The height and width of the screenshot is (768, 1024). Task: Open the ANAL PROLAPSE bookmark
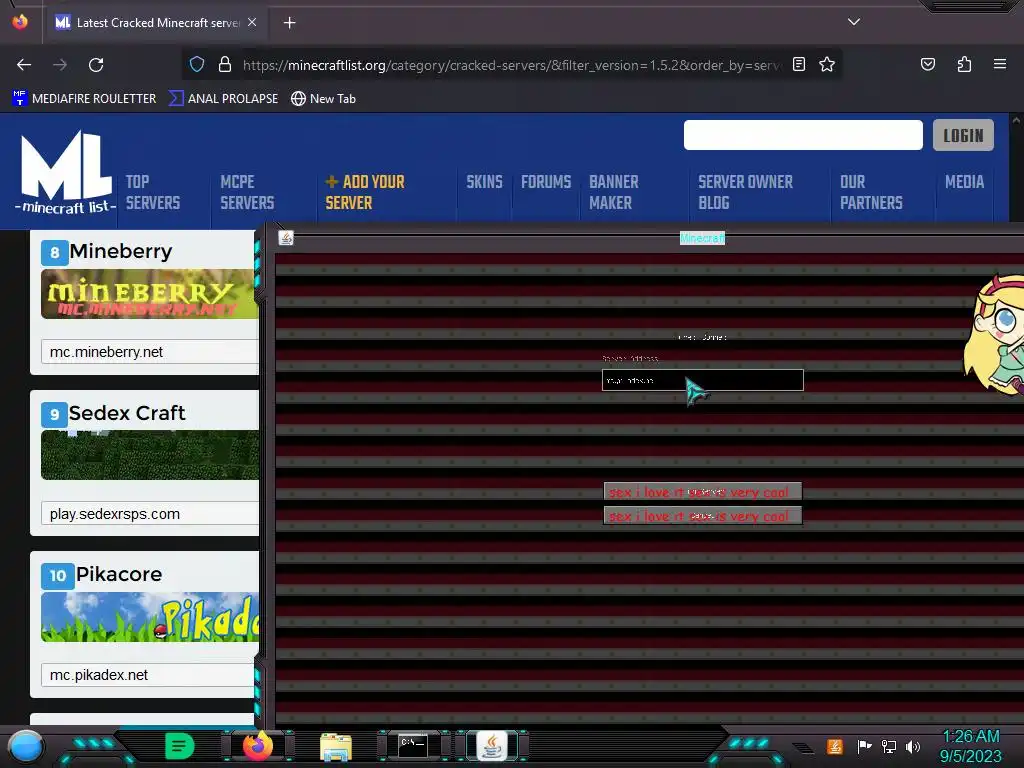[x=223, y=99]
